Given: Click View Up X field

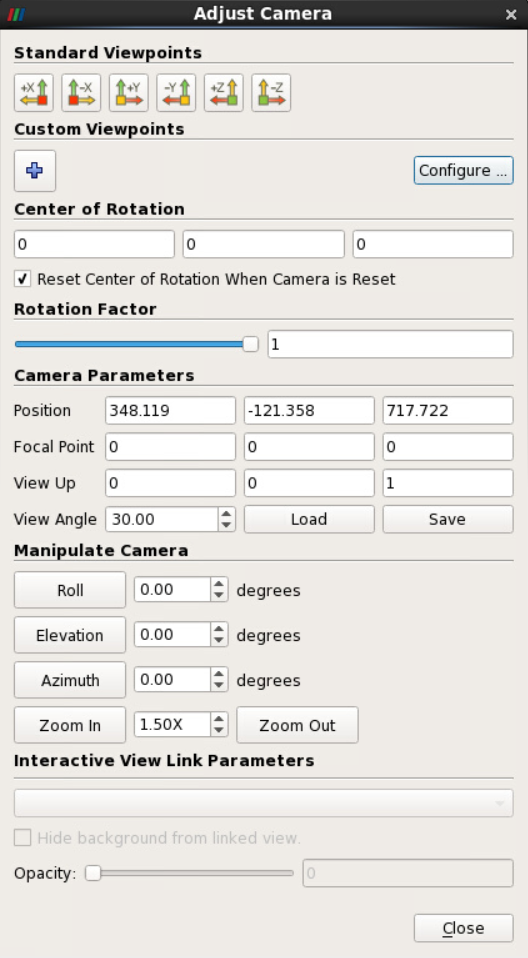Looking at the screenshot, I should 170,483.
